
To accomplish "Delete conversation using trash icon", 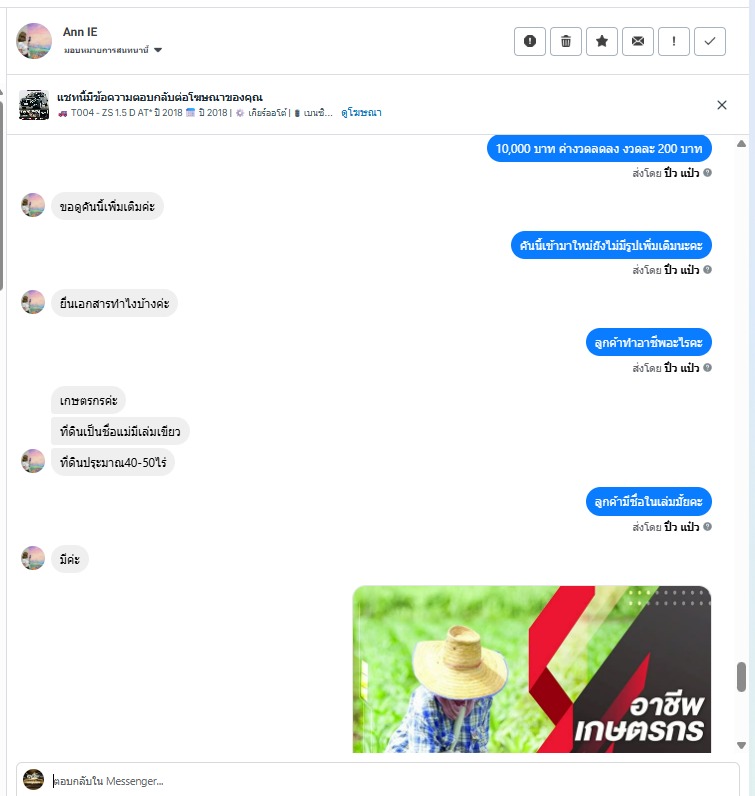I will tap(566, 41).
